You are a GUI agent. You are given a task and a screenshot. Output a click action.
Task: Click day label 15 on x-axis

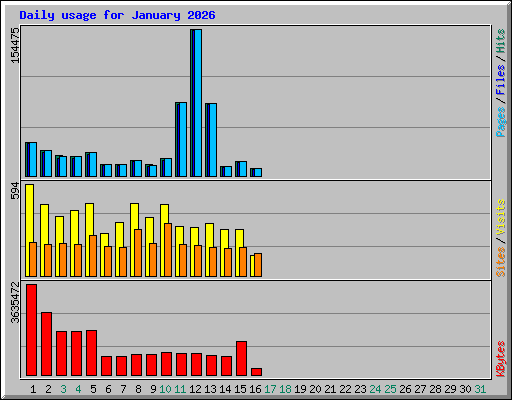pos(240,389)
